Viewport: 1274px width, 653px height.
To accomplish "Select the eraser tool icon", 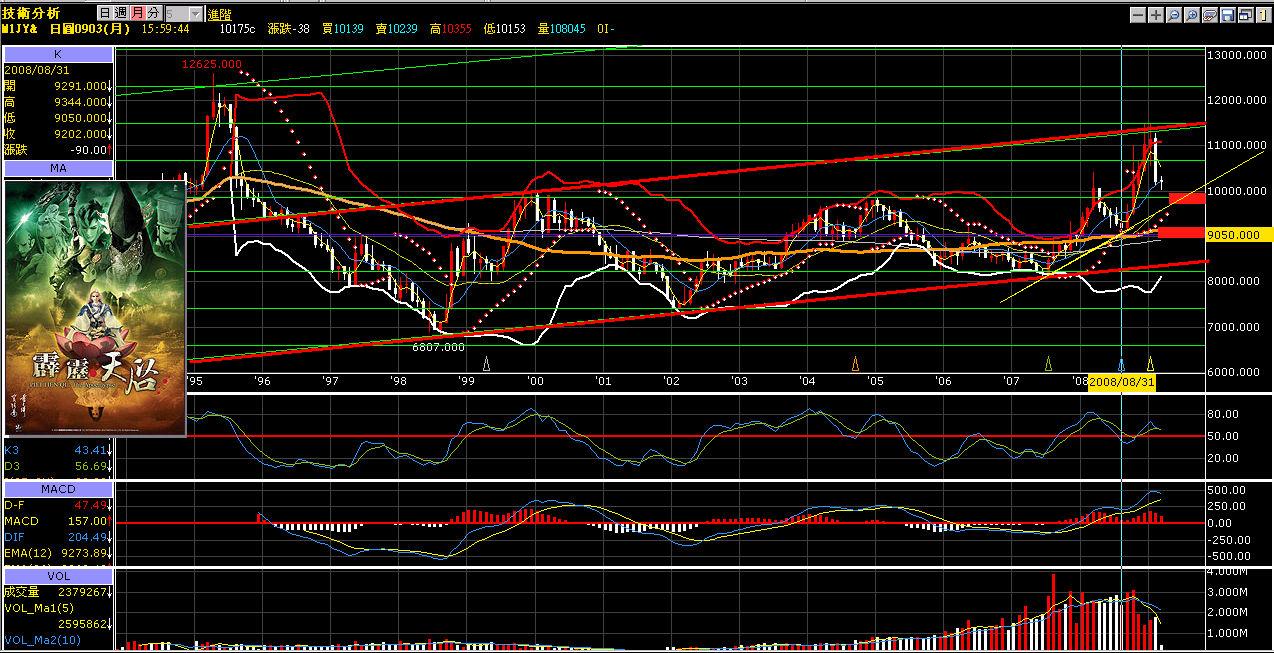I will click(x=1210, y=15).
